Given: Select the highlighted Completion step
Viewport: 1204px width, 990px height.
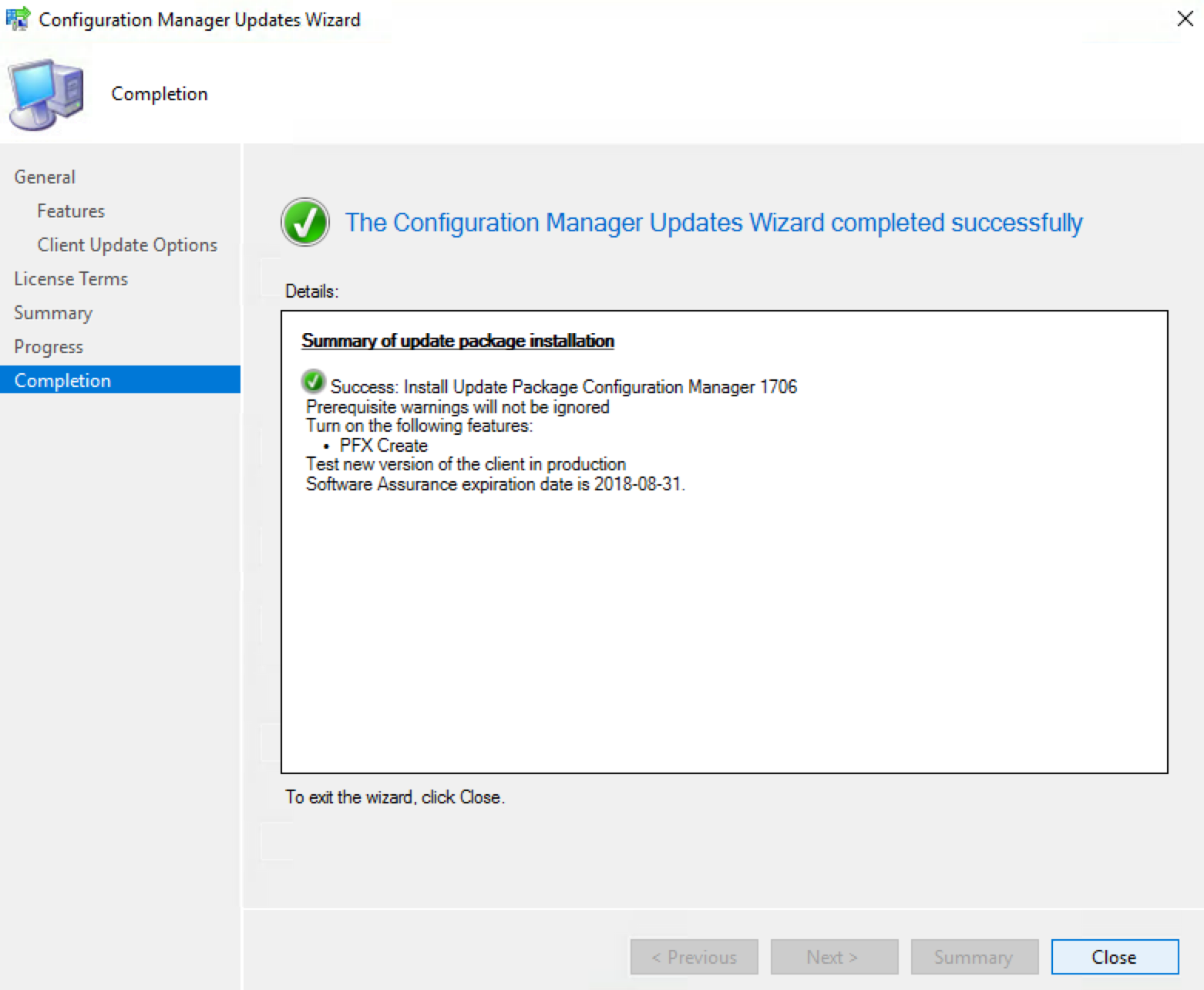Looking at the screenshot, I should point(120,379).
